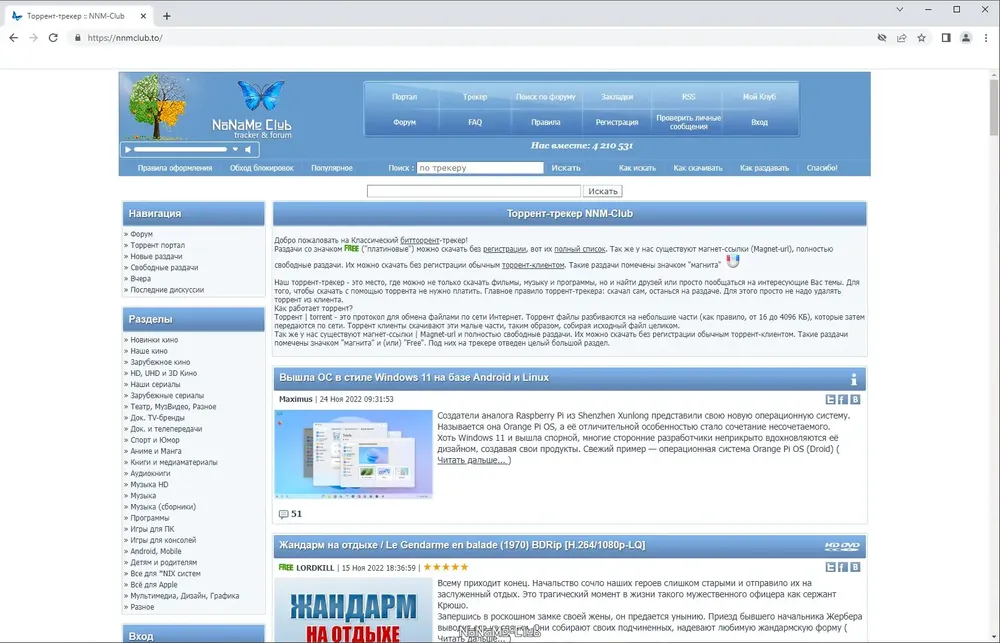Screen dimensions: 1000x643
Task: Click Читать дальше on Orange Pi OS post
Action: (472, 460)
